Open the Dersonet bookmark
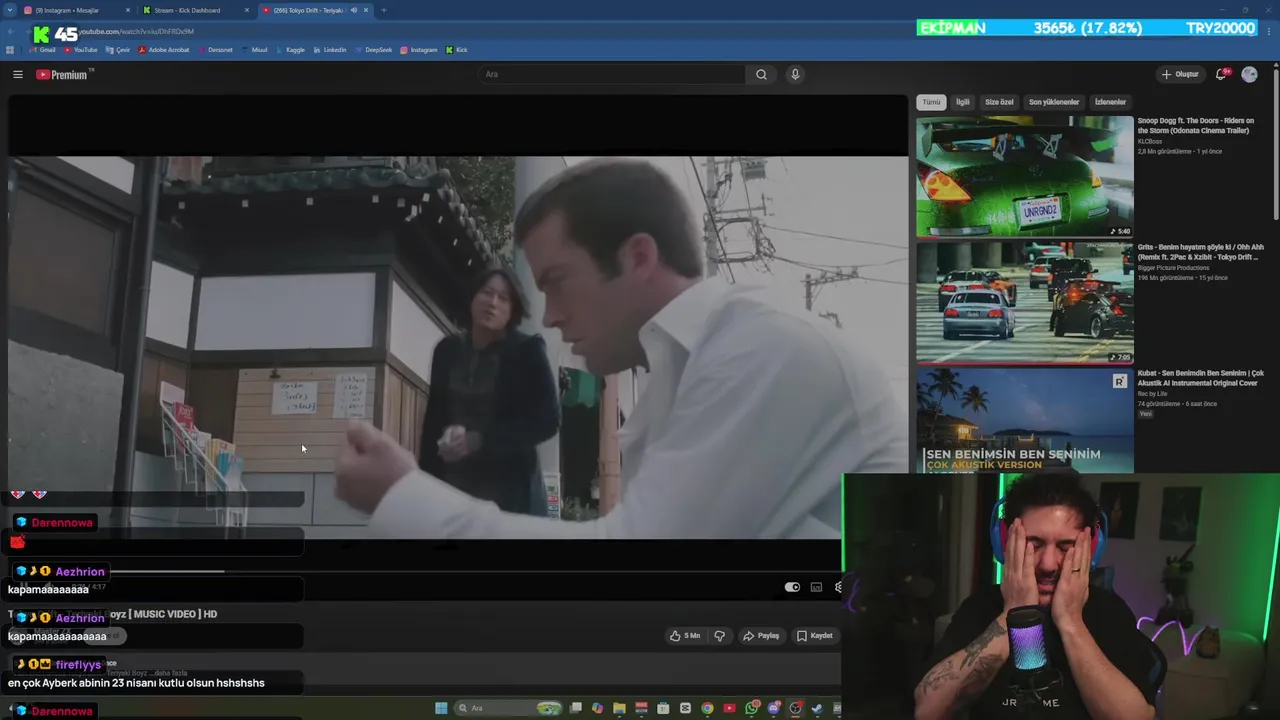 click(215, 50)
